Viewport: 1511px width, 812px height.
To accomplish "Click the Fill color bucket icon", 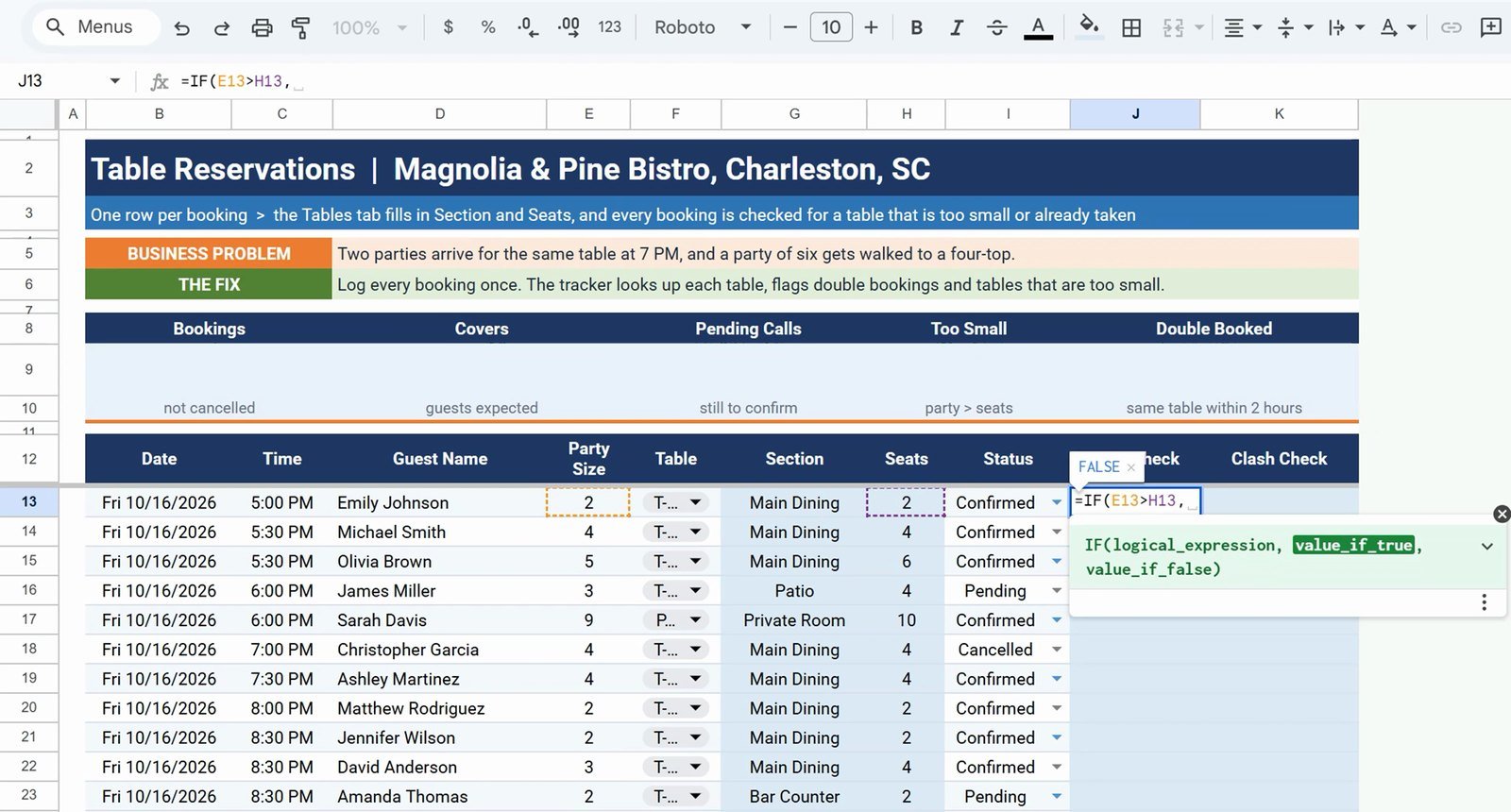I will [1089, 26].
